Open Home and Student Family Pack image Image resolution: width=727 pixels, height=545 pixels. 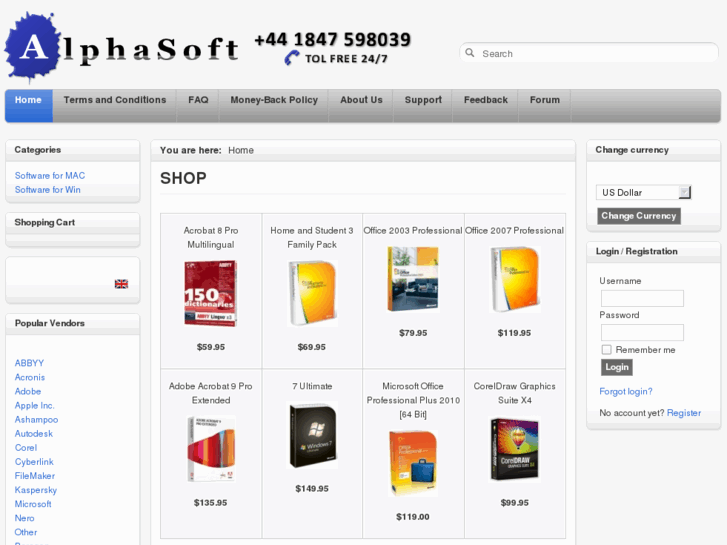(x=312, y=293)
